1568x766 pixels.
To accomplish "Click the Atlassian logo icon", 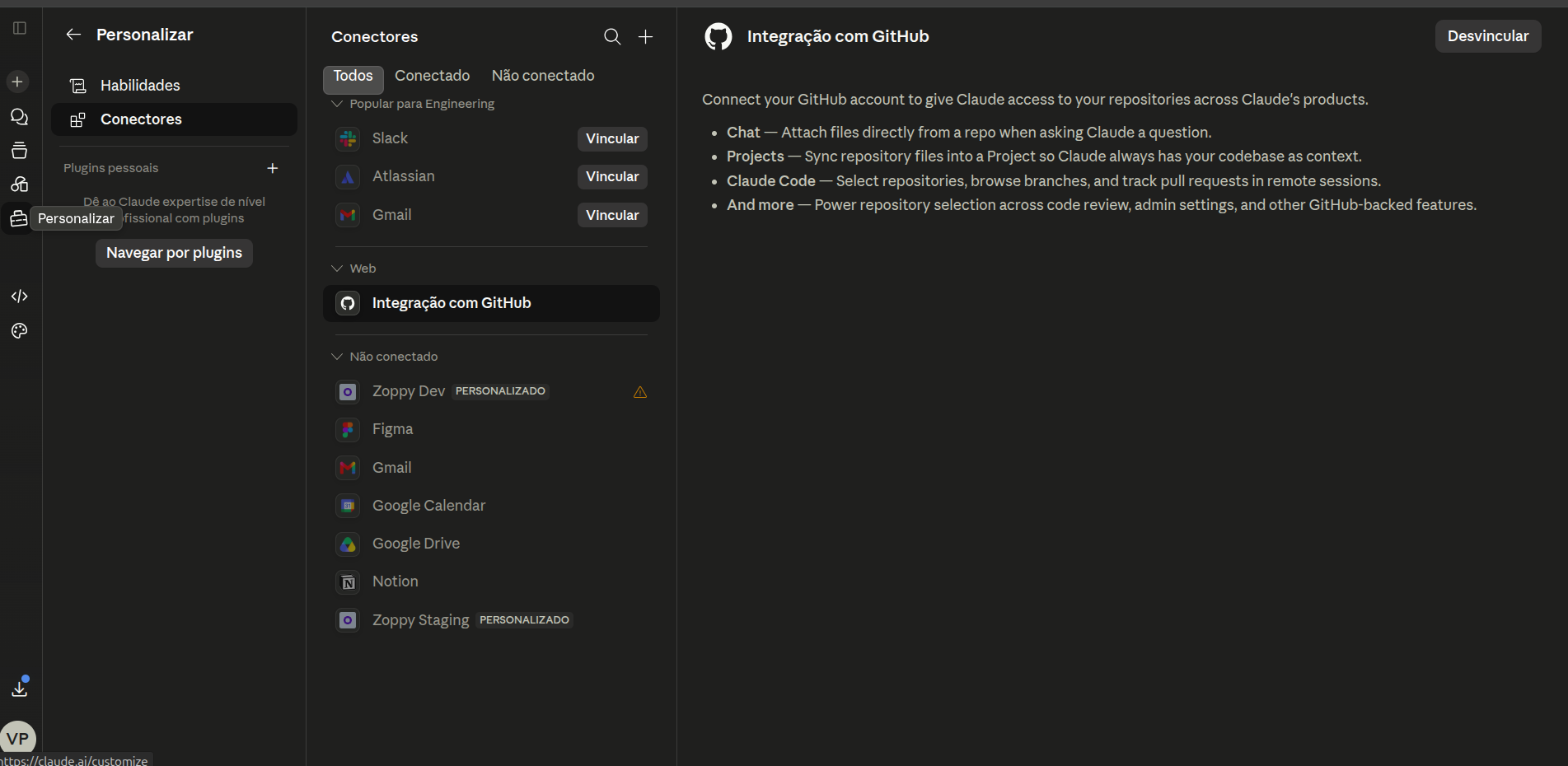I will (x=348, y=176).
